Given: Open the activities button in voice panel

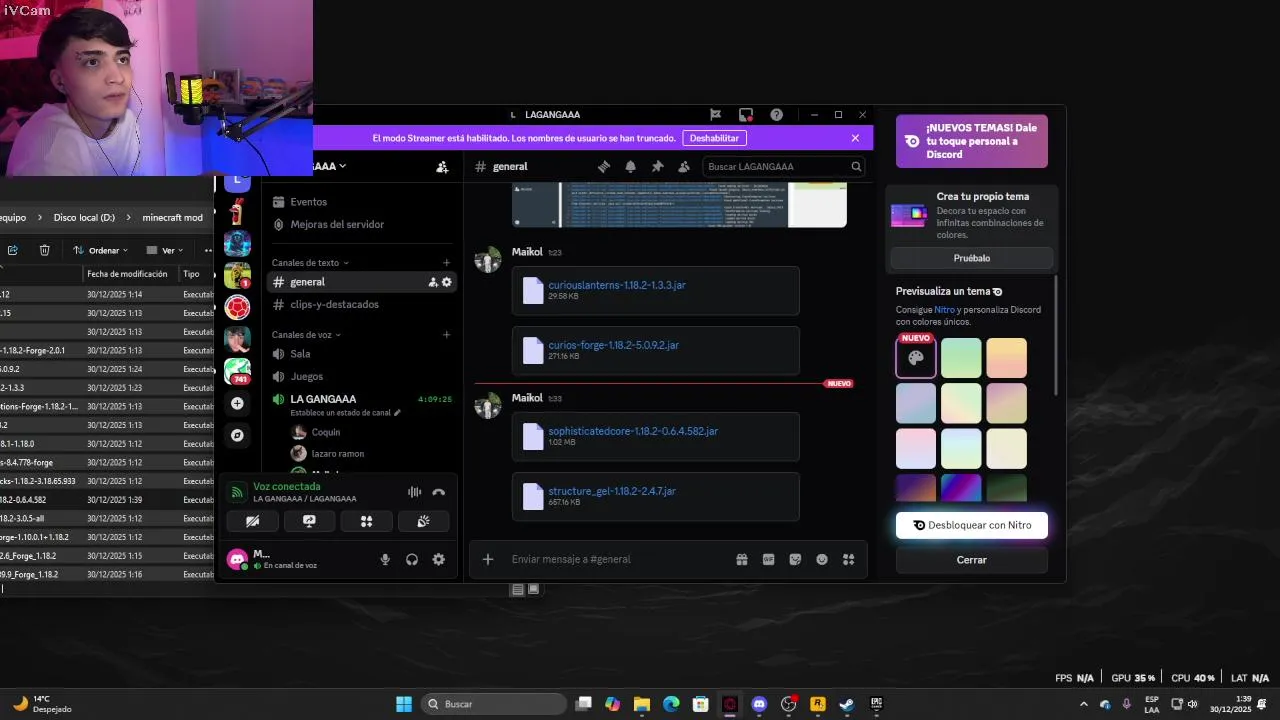Looking at the screenshot, I should tap(366, 521).
